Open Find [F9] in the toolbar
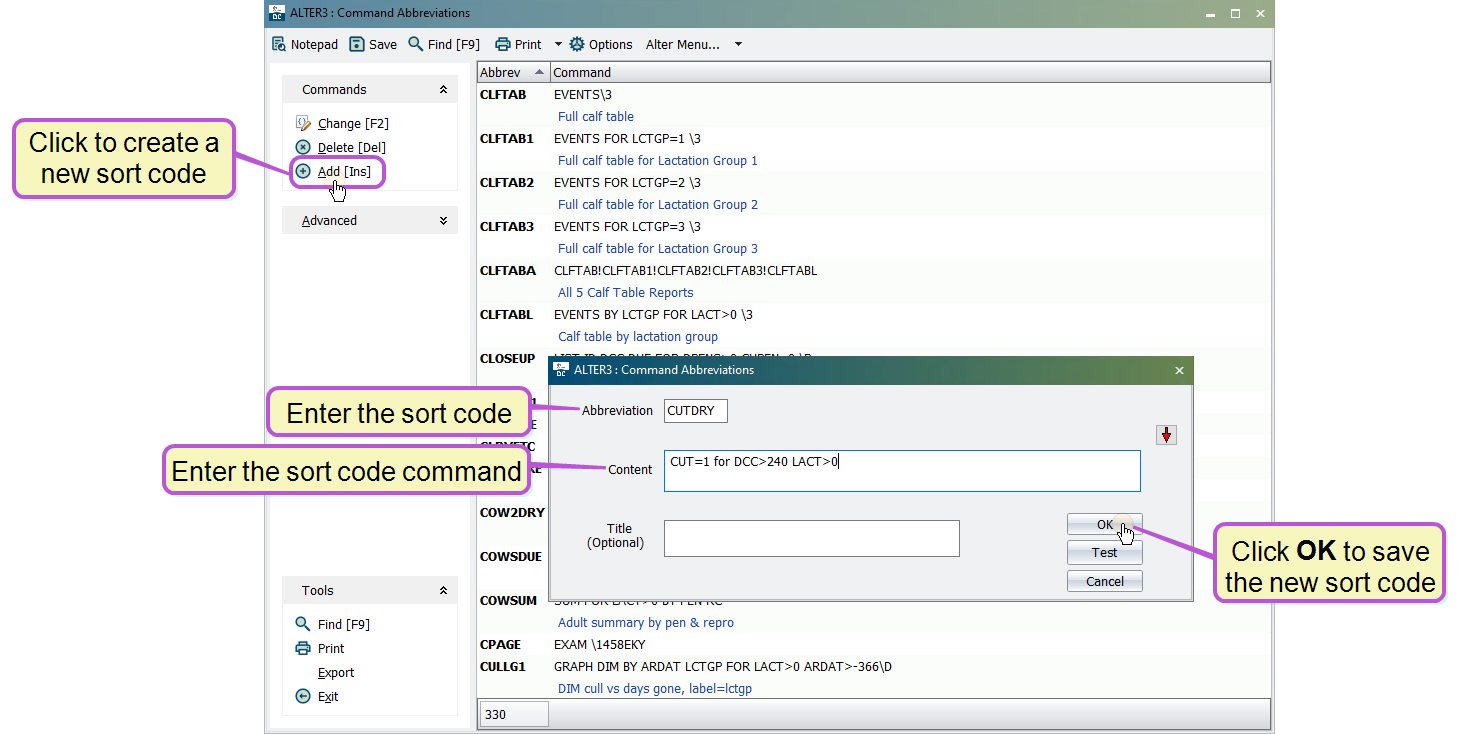The height and width of the screenshot is (734, 1463). pyautogui.click(x=444, y=44)
